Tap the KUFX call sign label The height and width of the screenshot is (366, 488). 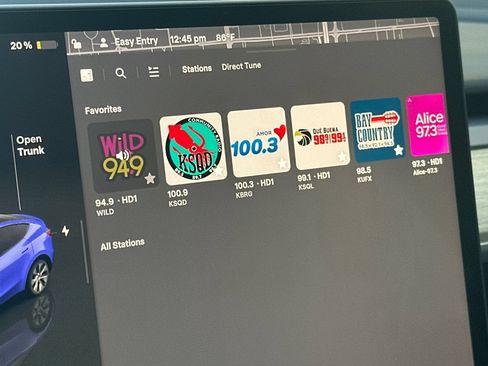364,180
